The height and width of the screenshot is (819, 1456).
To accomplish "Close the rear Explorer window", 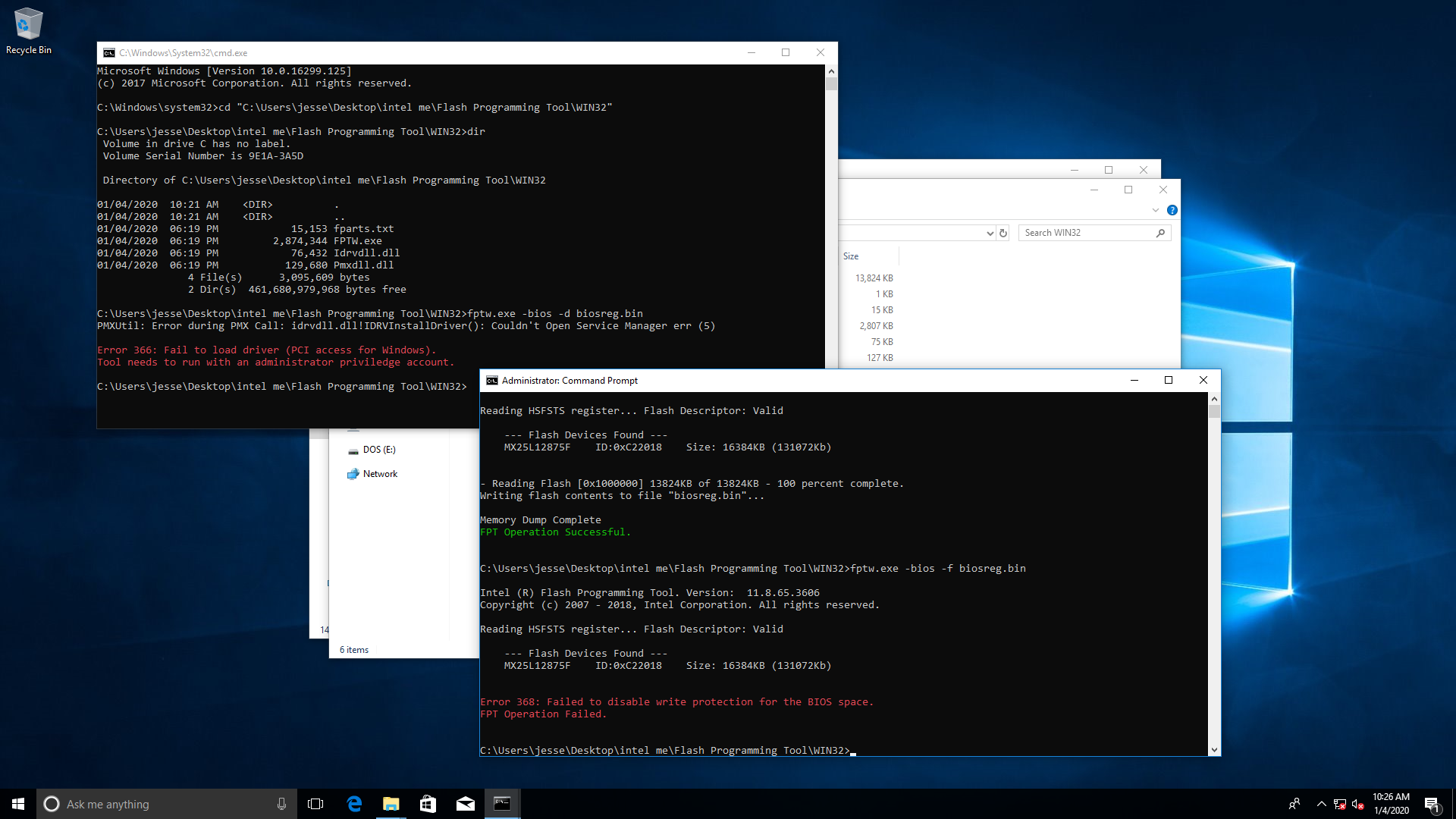I will click(x=1144, y=170).
